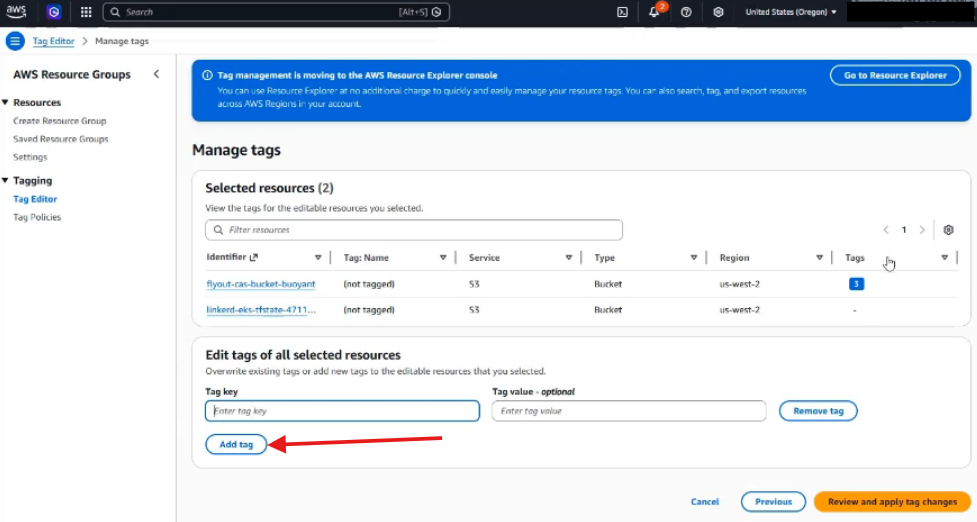
Task: Click 'us-west-2' in linkerd-eks-tfstate row
Action: [x=740, y=310]
